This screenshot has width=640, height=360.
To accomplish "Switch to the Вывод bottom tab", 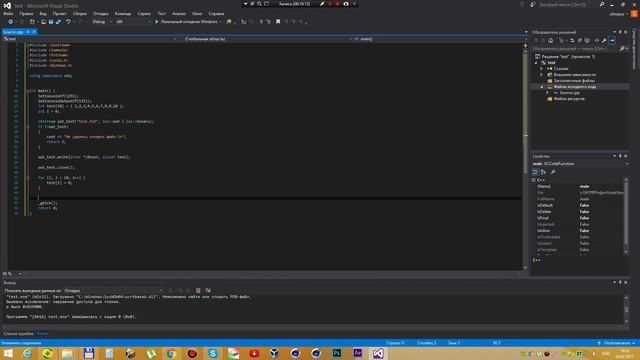I will (42, 333).
